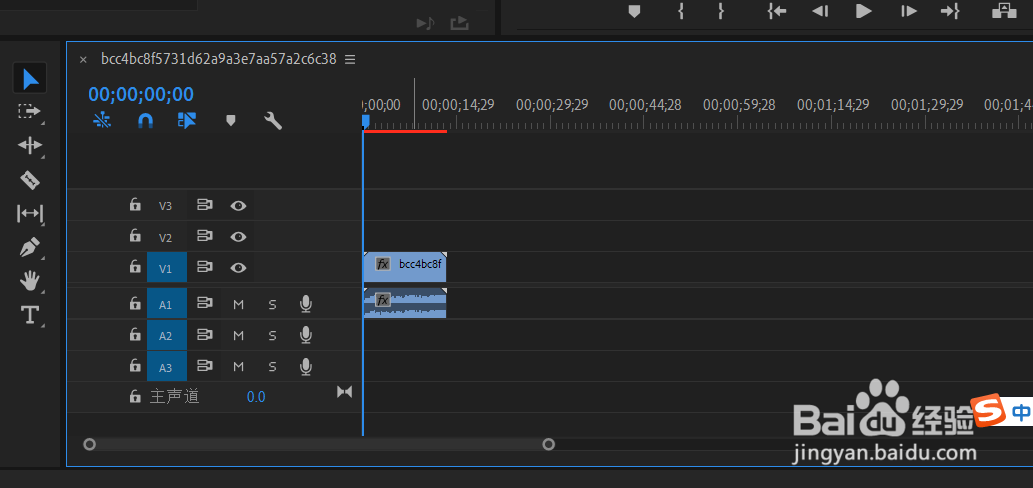The image size is (1033, 488).
Task: Close the bcc4bc8f sequence tab
Action: click(83, 60)
